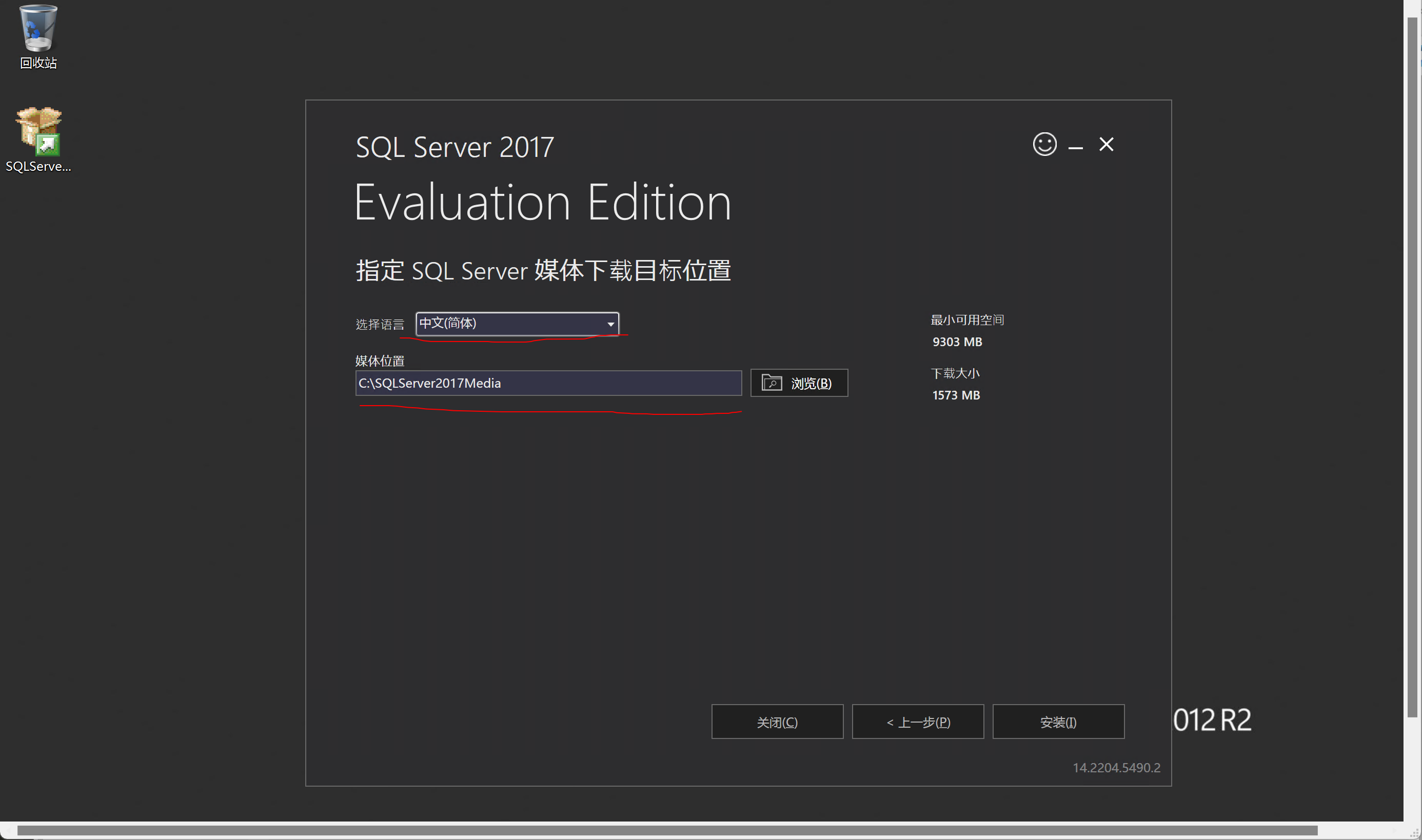This screenshot has width=1422, height=840.
Task: Start installation with 安装(I) button
Action: point(1058,722)
